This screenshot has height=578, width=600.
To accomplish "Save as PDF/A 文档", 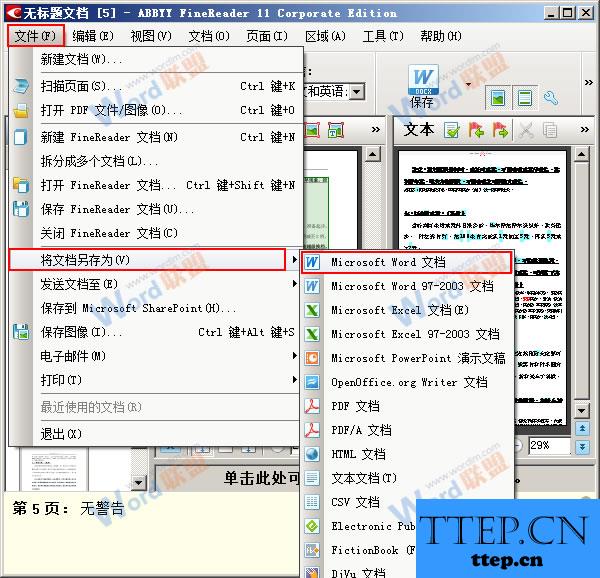I will click(x=407, y=430).
